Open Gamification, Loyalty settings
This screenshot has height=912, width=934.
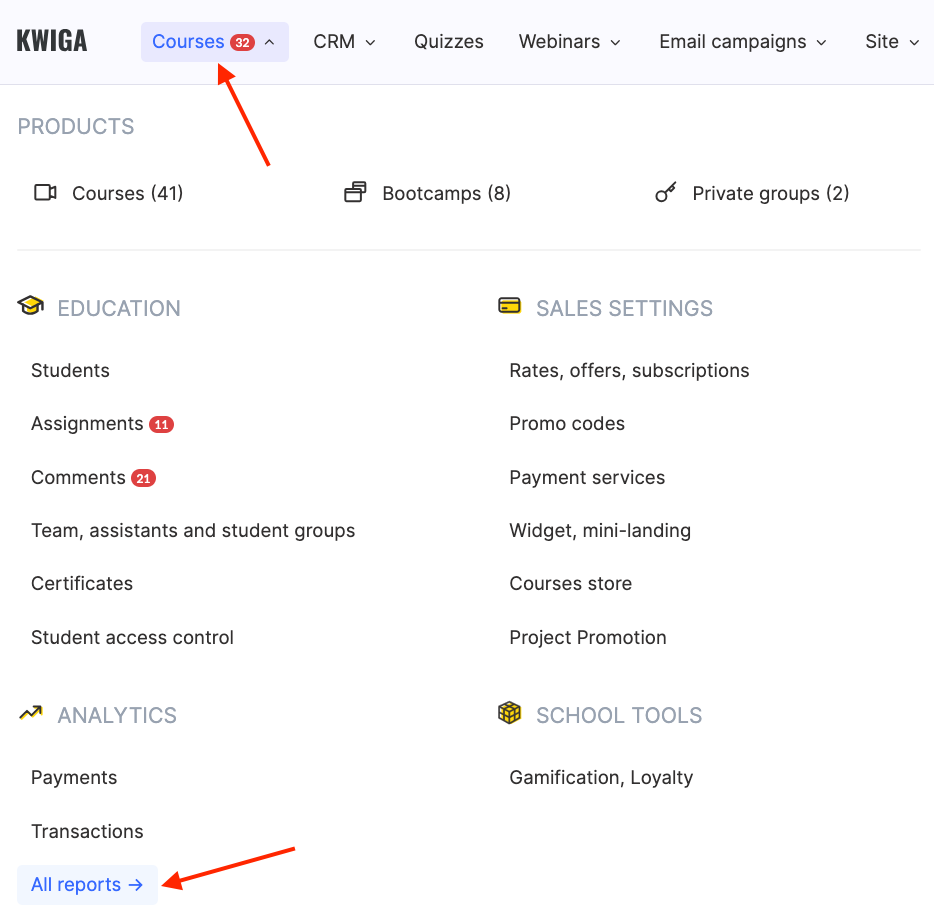(x=601, y=778)
